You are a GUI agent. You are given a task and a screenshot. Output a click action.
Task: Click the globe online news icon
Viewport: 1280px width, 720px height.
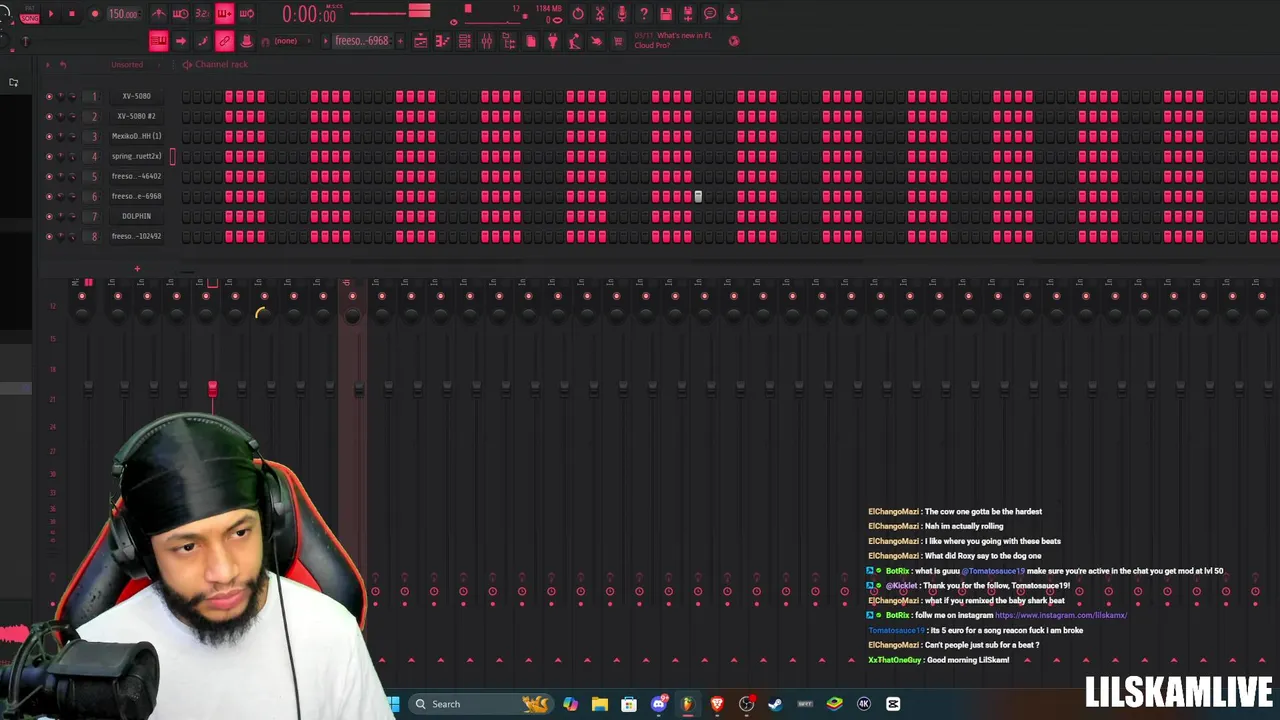734,41
